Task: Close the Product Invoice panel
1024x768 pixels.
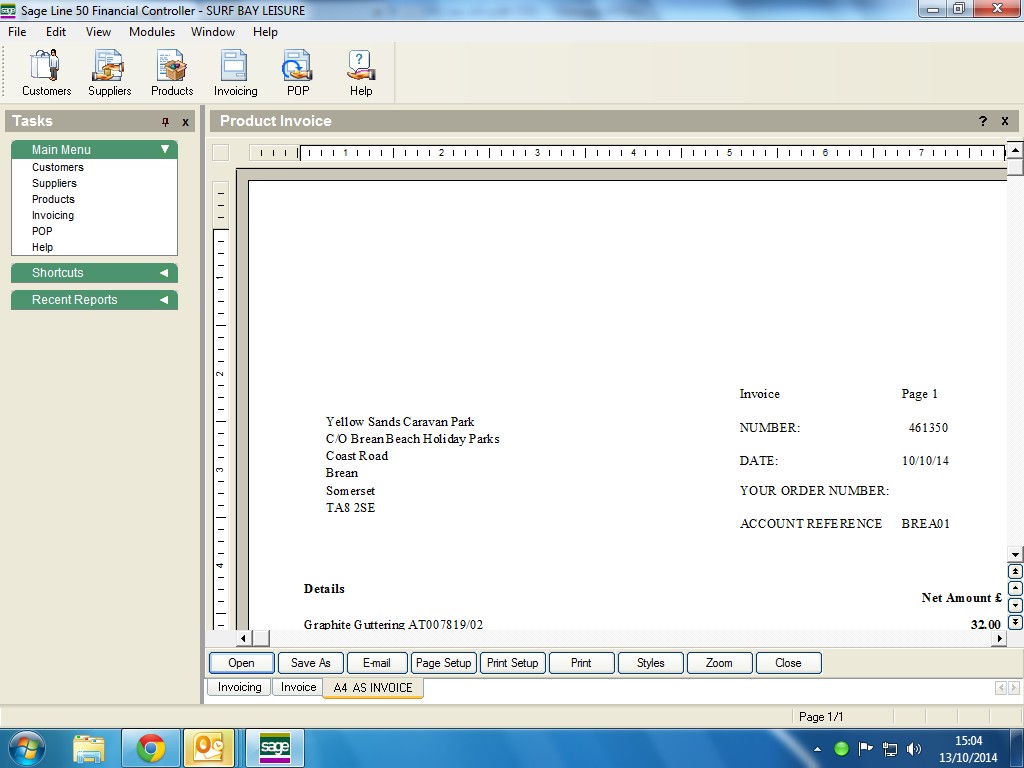Action: pyautogui.click(x=1005, y=121)
